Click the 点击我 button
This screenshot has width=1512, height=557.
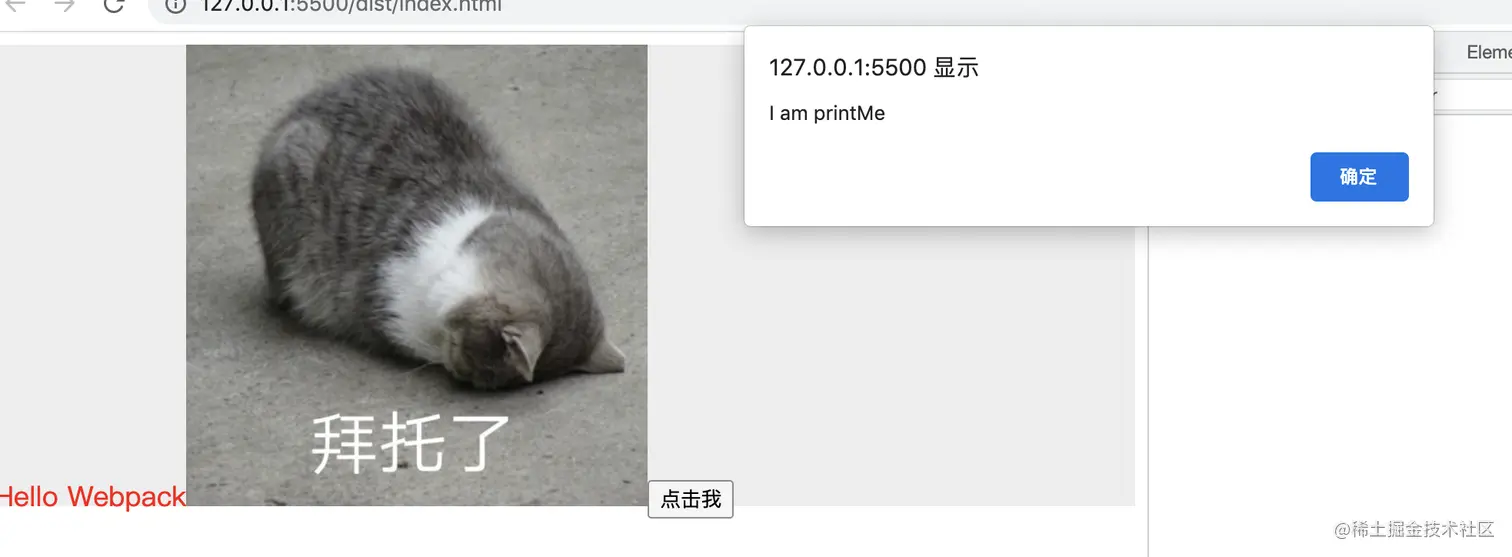[691, 499]
